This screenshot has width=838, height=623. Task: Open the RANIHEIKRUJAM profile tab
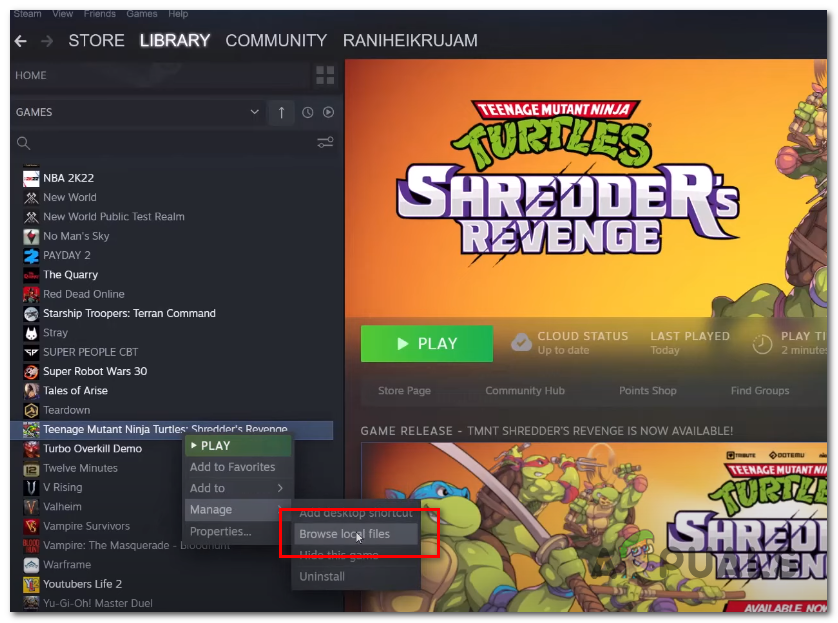[410, 41]
